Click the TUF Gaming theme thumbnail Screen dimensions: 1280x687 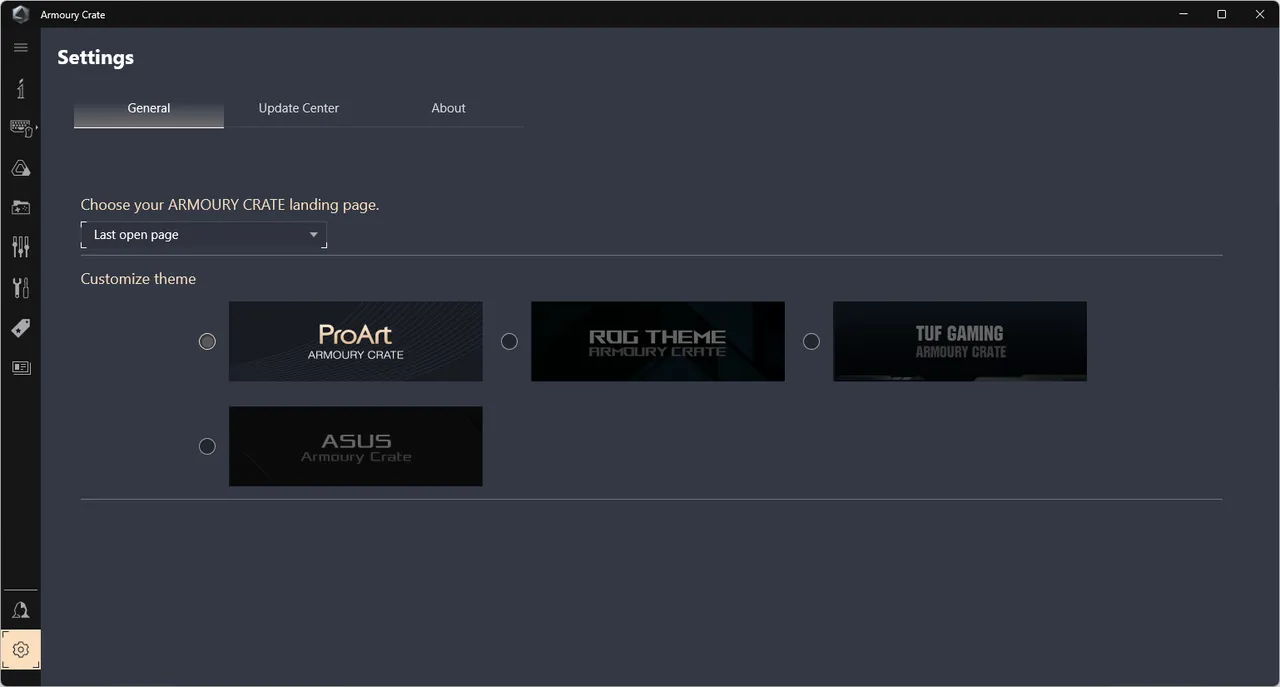[960, 341]
